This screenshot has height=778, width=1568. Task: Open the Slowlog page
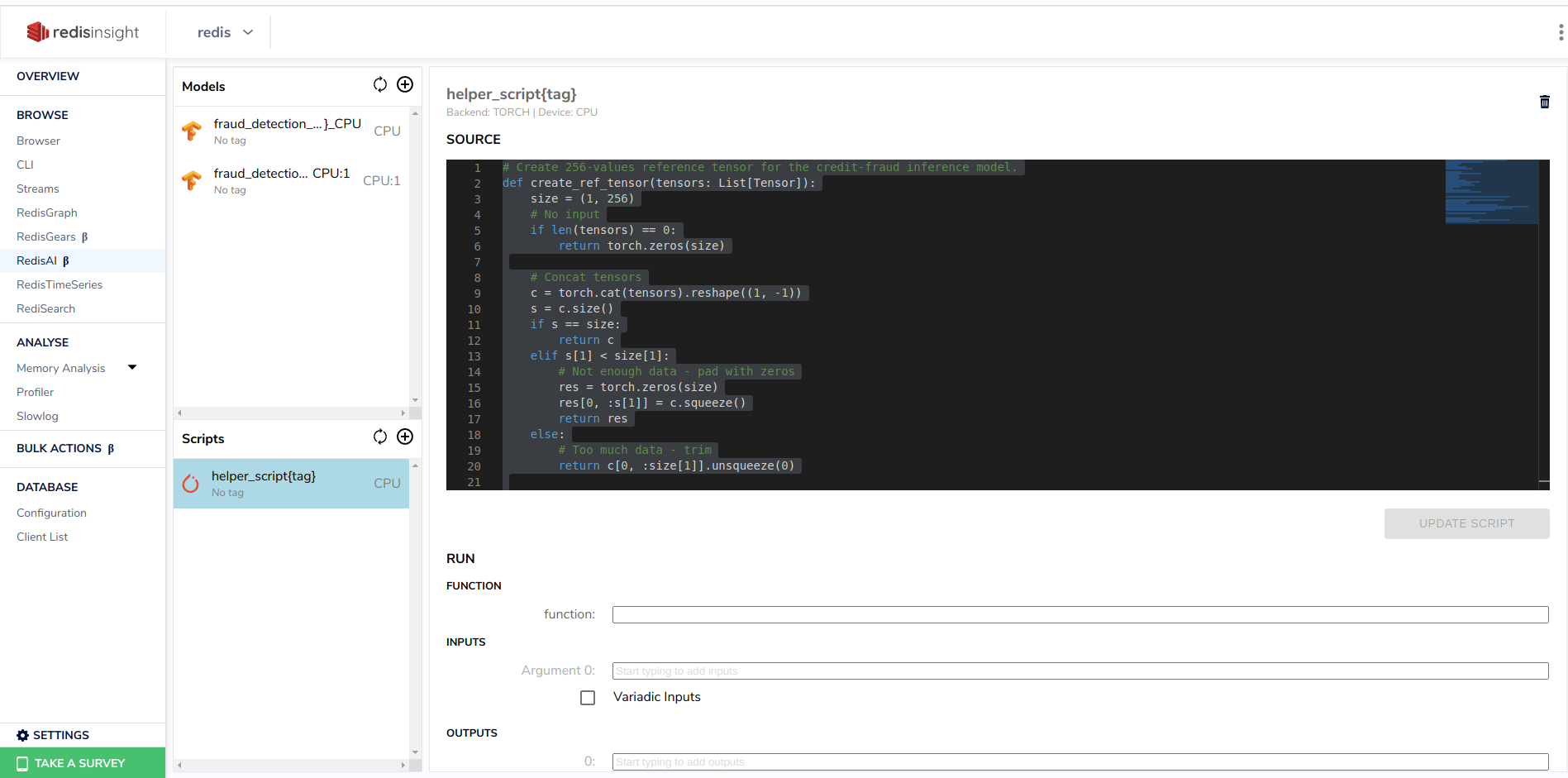coord(37,416)
